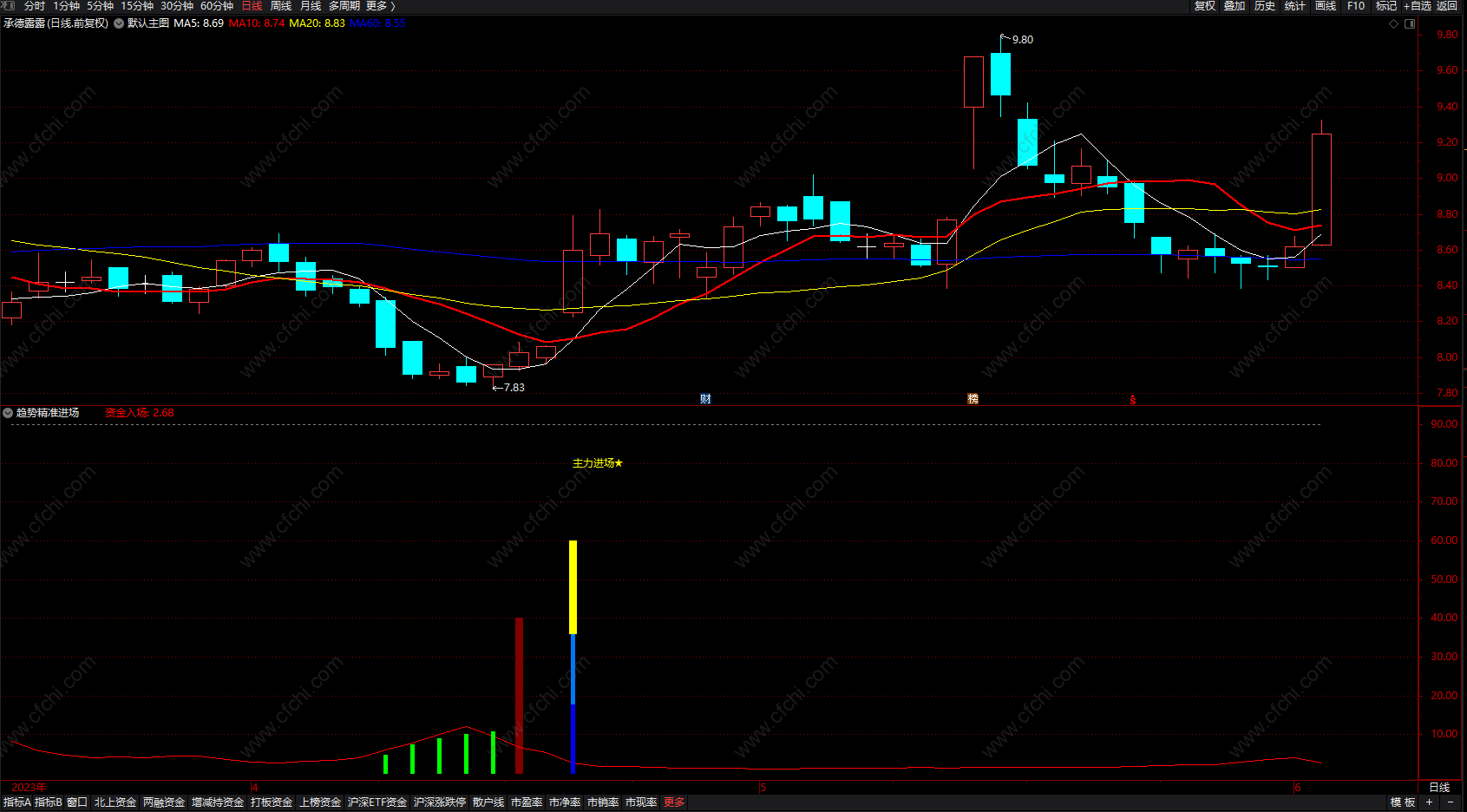Open the 多周期 multi-period view

344,6
